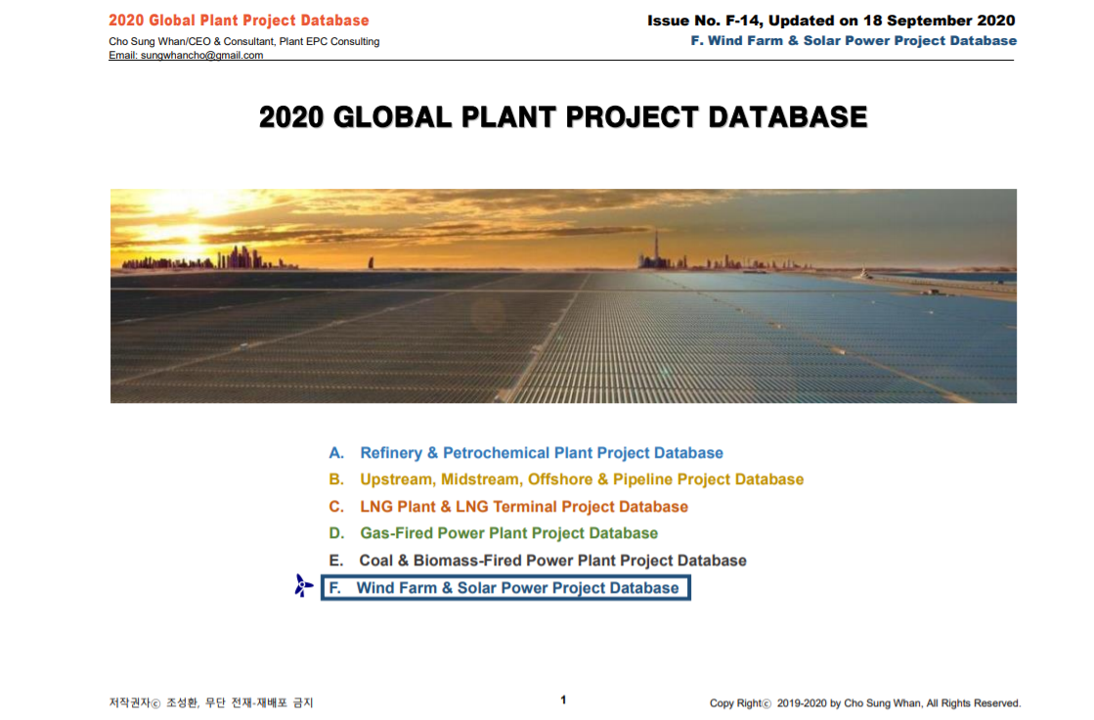Select the boxed Wind Farm & Solar Power entry
Viewport: 1094px width, 720px height.
click(506, 587)
